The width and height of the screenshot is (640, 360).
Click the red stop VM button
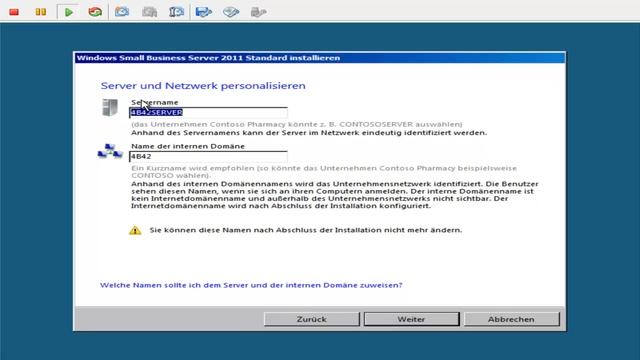coord(14,12)
